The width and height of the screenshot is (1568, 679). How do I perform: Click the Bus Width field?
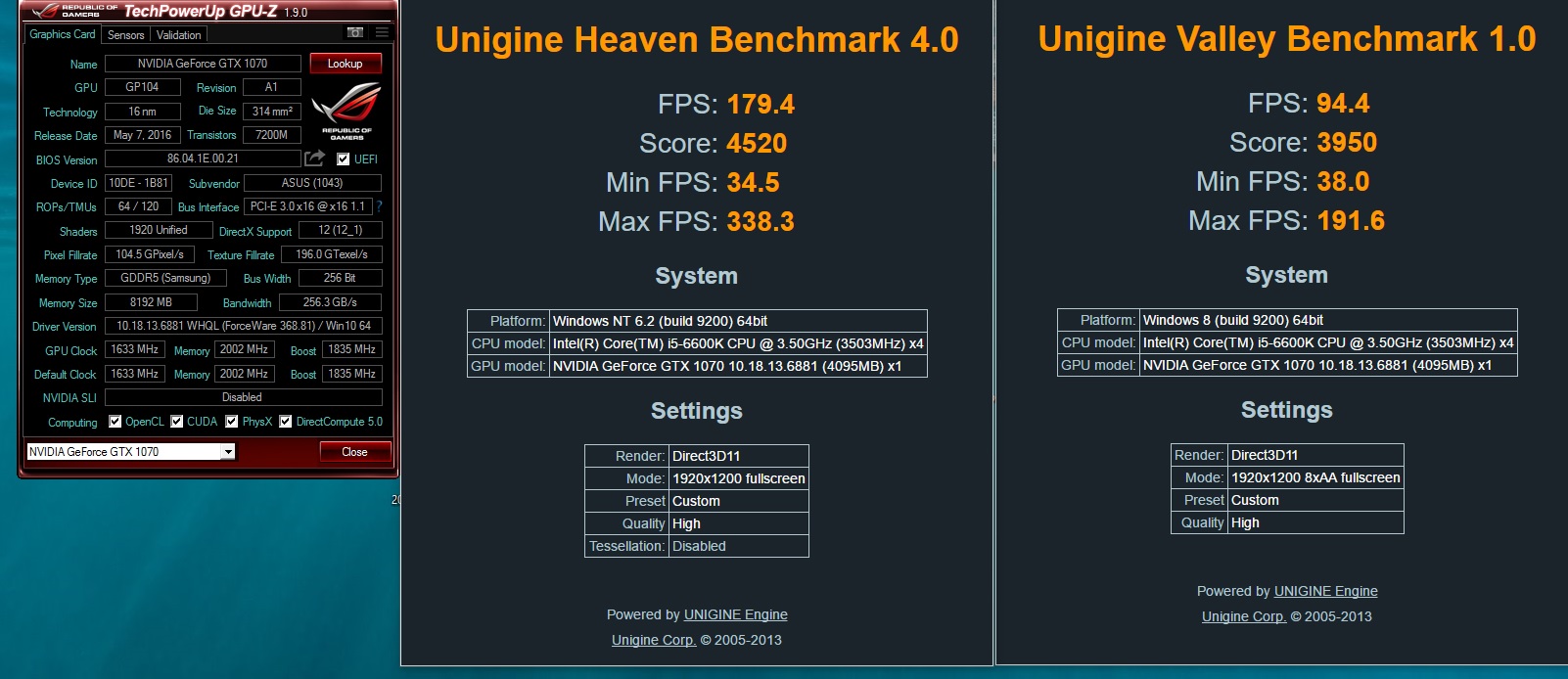(x=341, y=278)
